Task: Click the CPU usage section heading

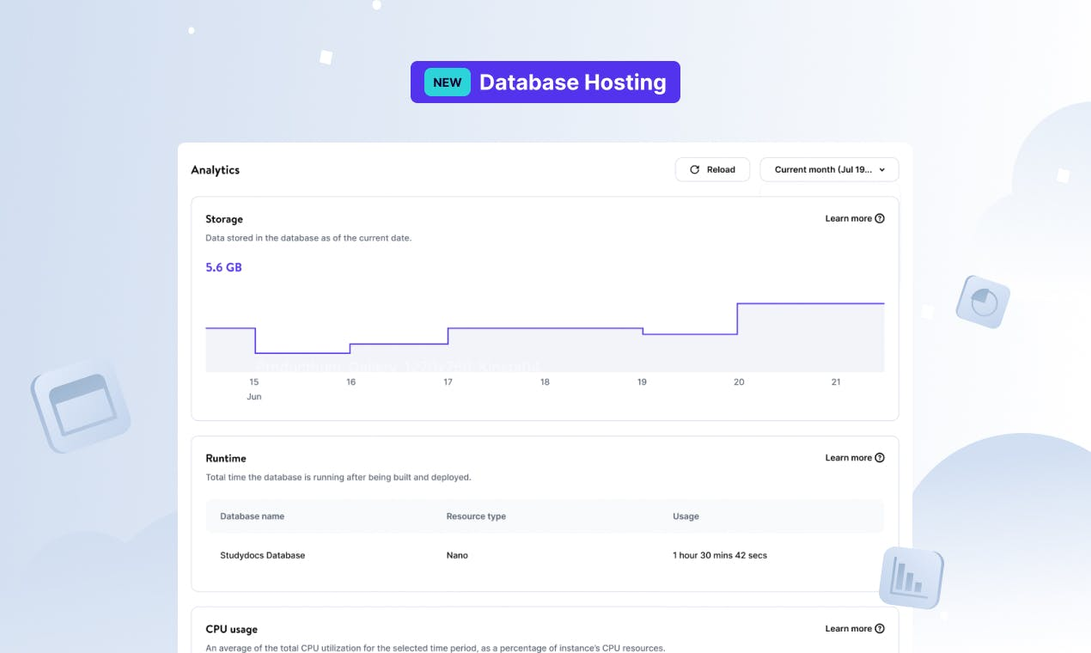Action: (x=231, y=629)
